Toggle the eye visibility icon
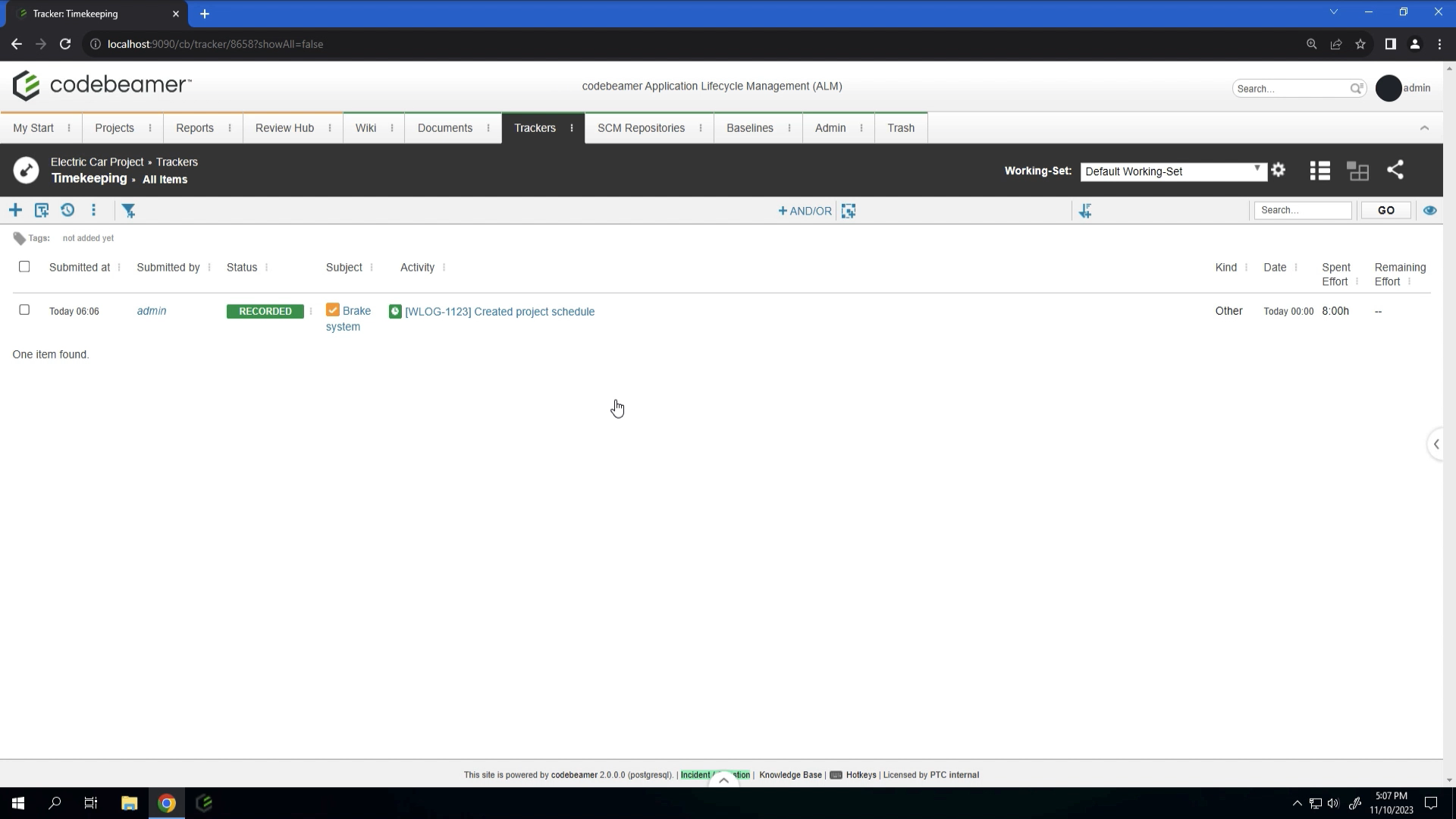 1429,211
